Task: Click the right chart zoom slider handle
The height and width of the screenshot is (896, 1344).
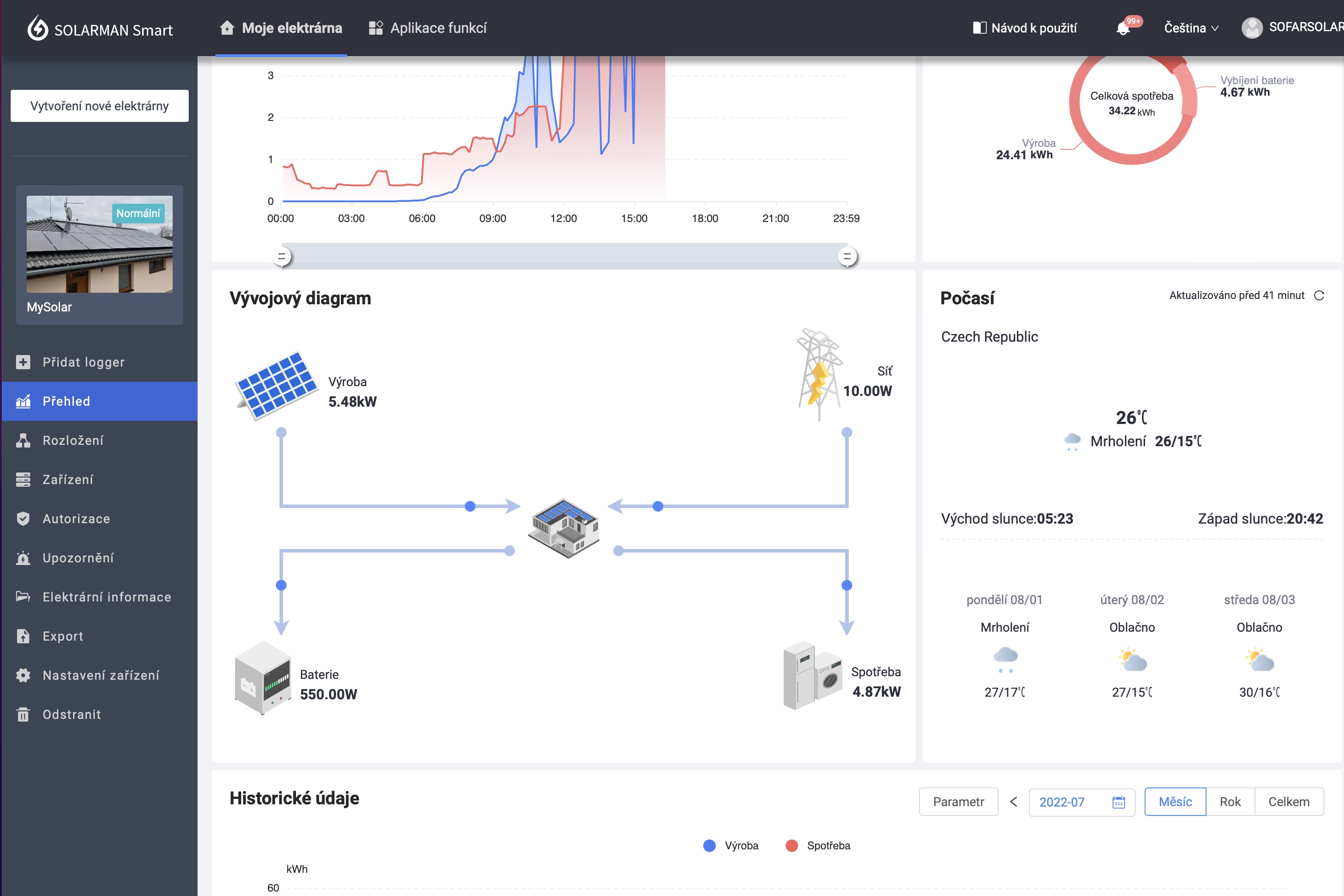Action: (847, 257)
